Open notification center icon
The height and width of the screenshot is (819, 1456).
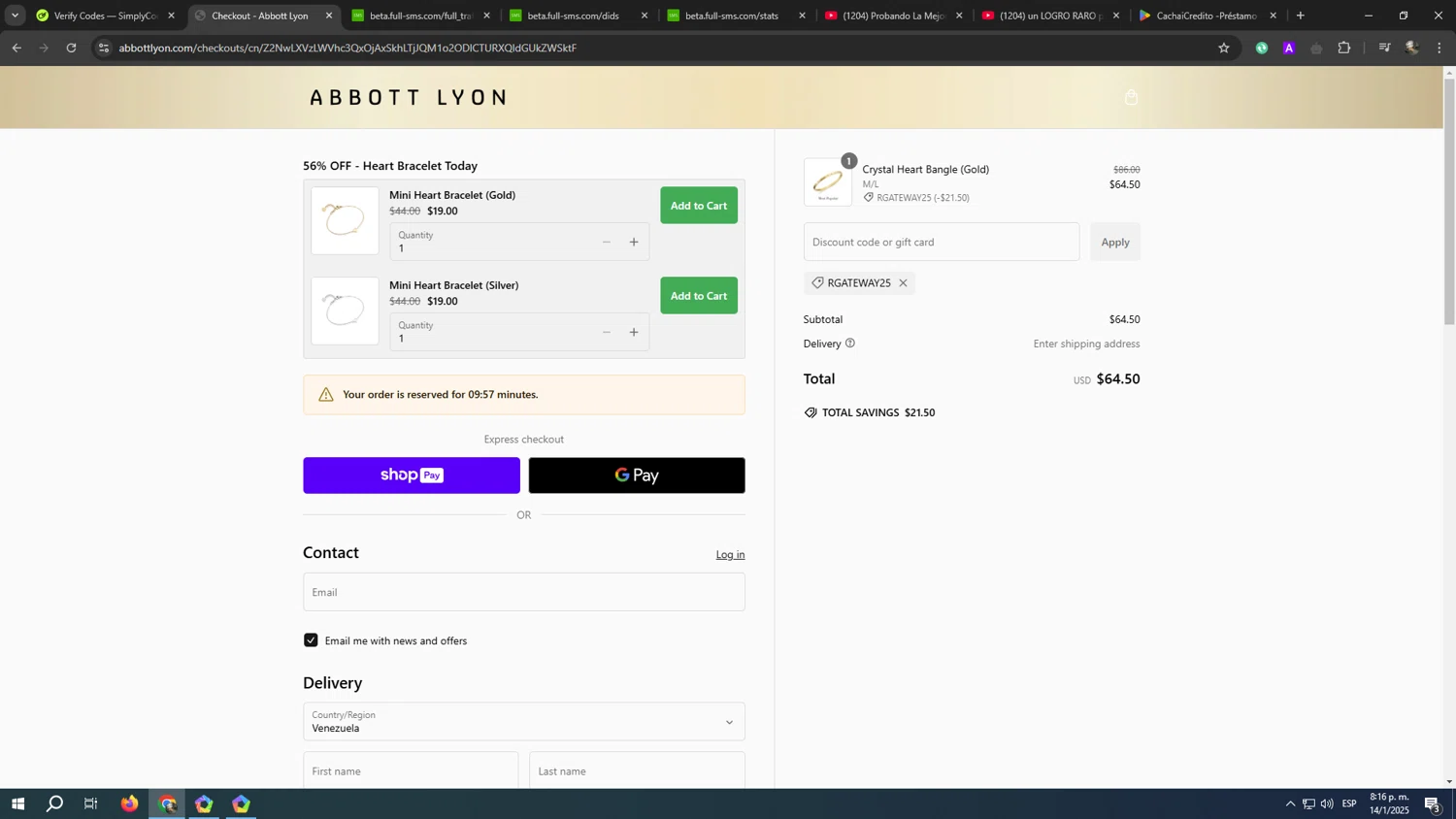[x=1433, y=803]
